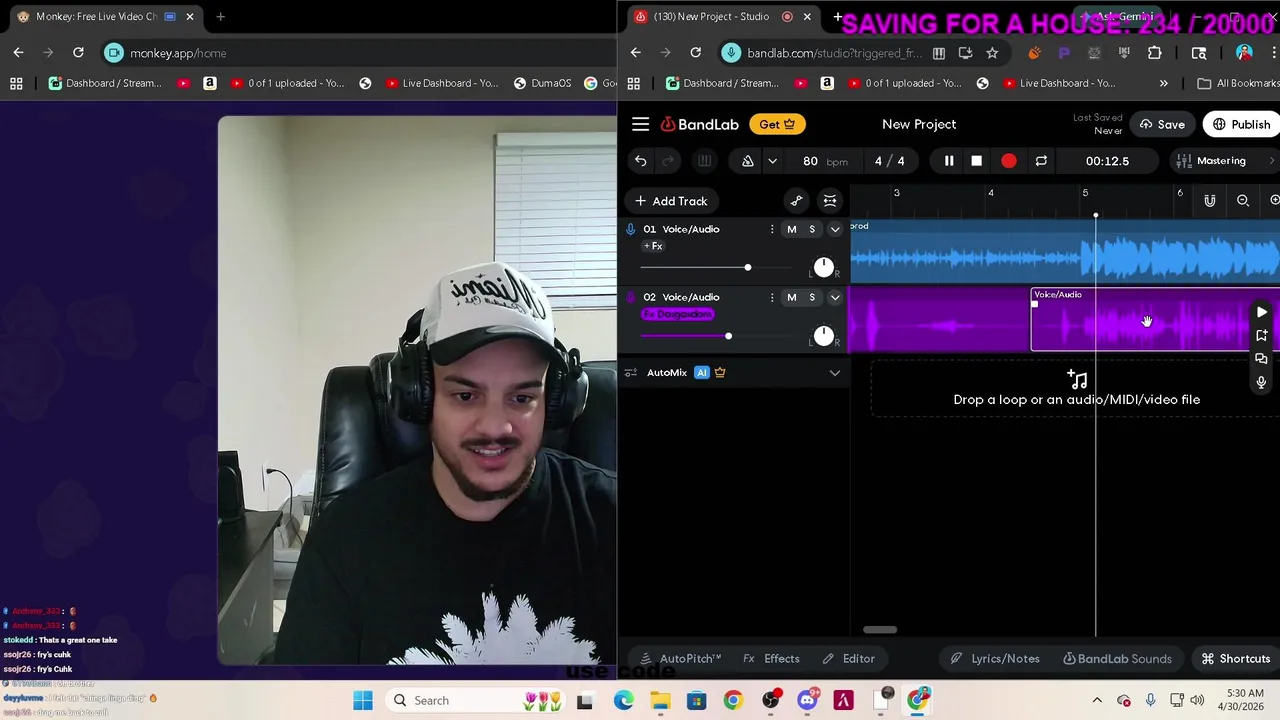Toggle the timeline snap magnet icon
Viewport: 1280px width, 720px height.
1209,201
